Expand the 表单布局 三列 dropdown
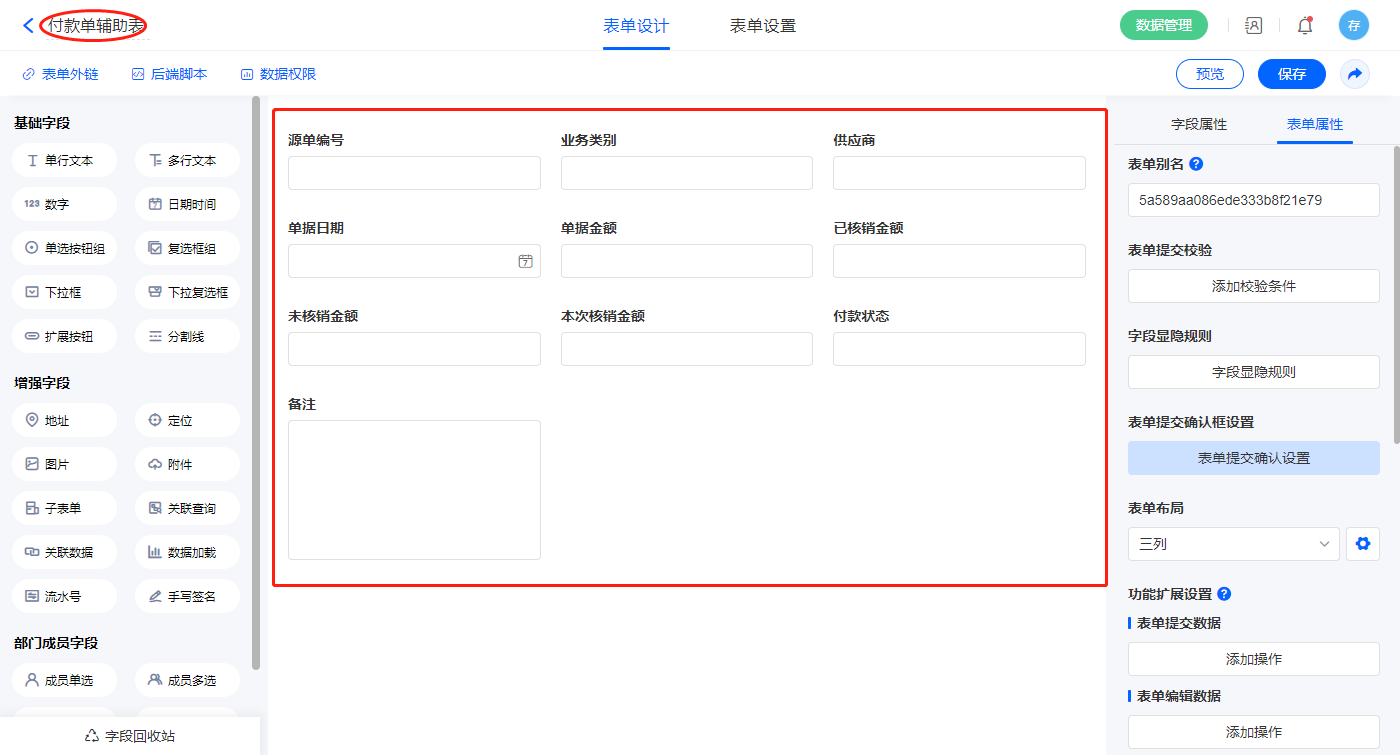 coord(1233,544)
